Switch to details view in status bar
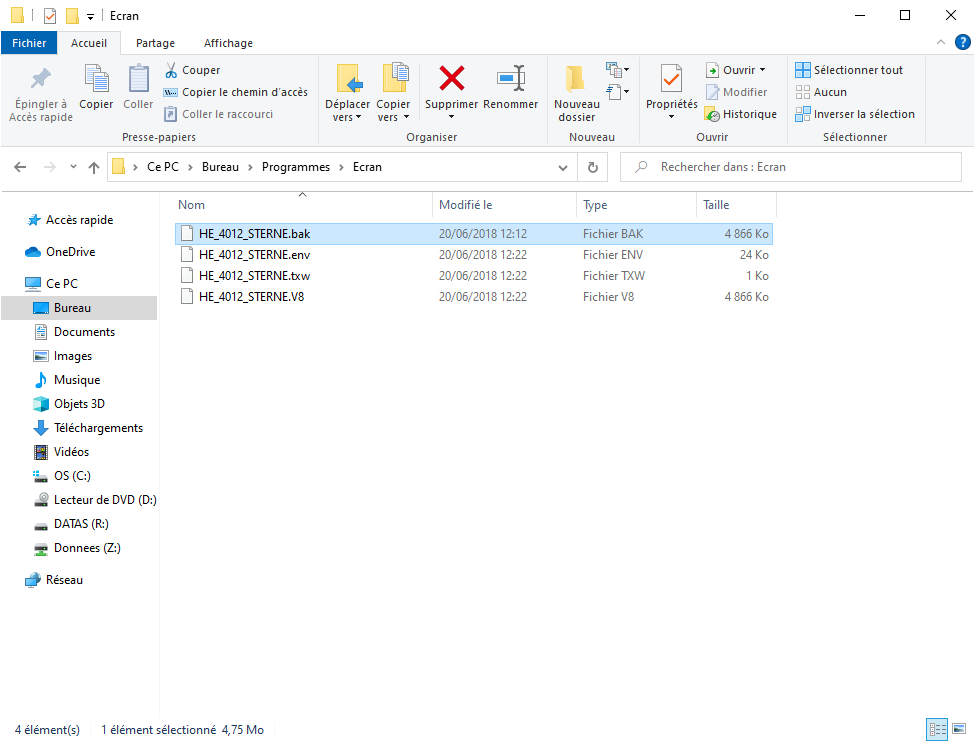 point(937,729)
